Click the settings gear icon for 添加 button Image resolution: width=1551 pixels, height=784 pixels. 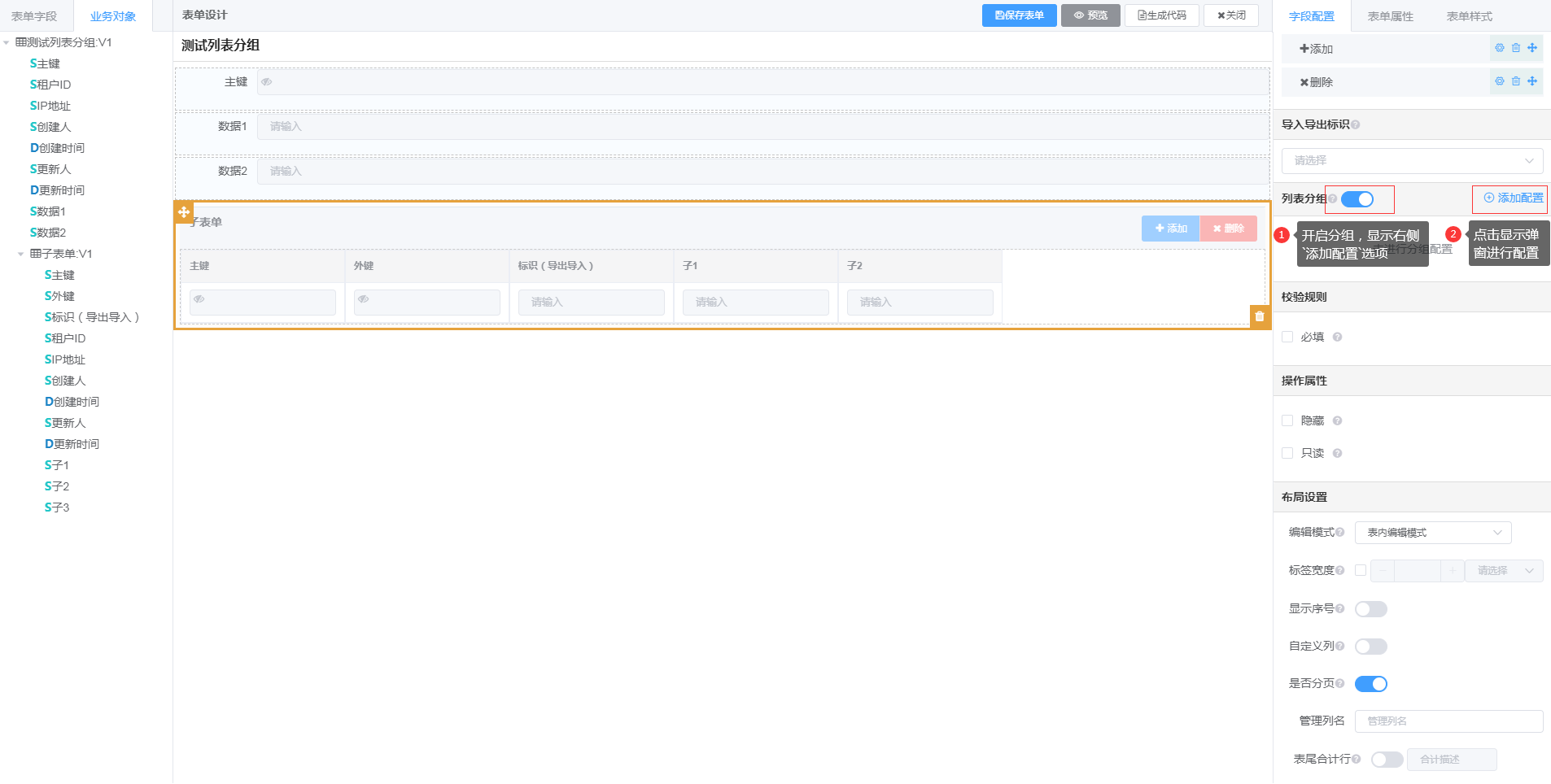(1499, 48)
